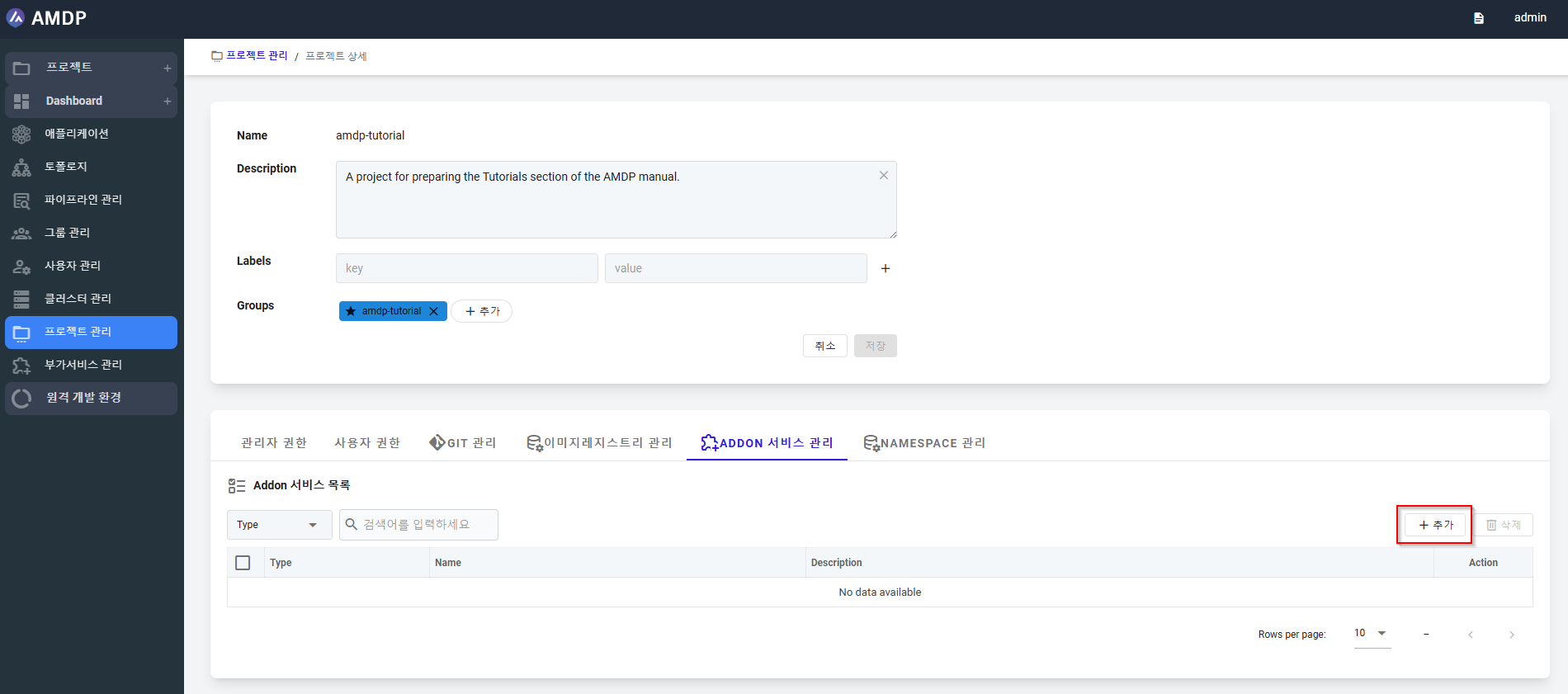Switch to the 관리자 권한 tab

[x=274, y=443]
